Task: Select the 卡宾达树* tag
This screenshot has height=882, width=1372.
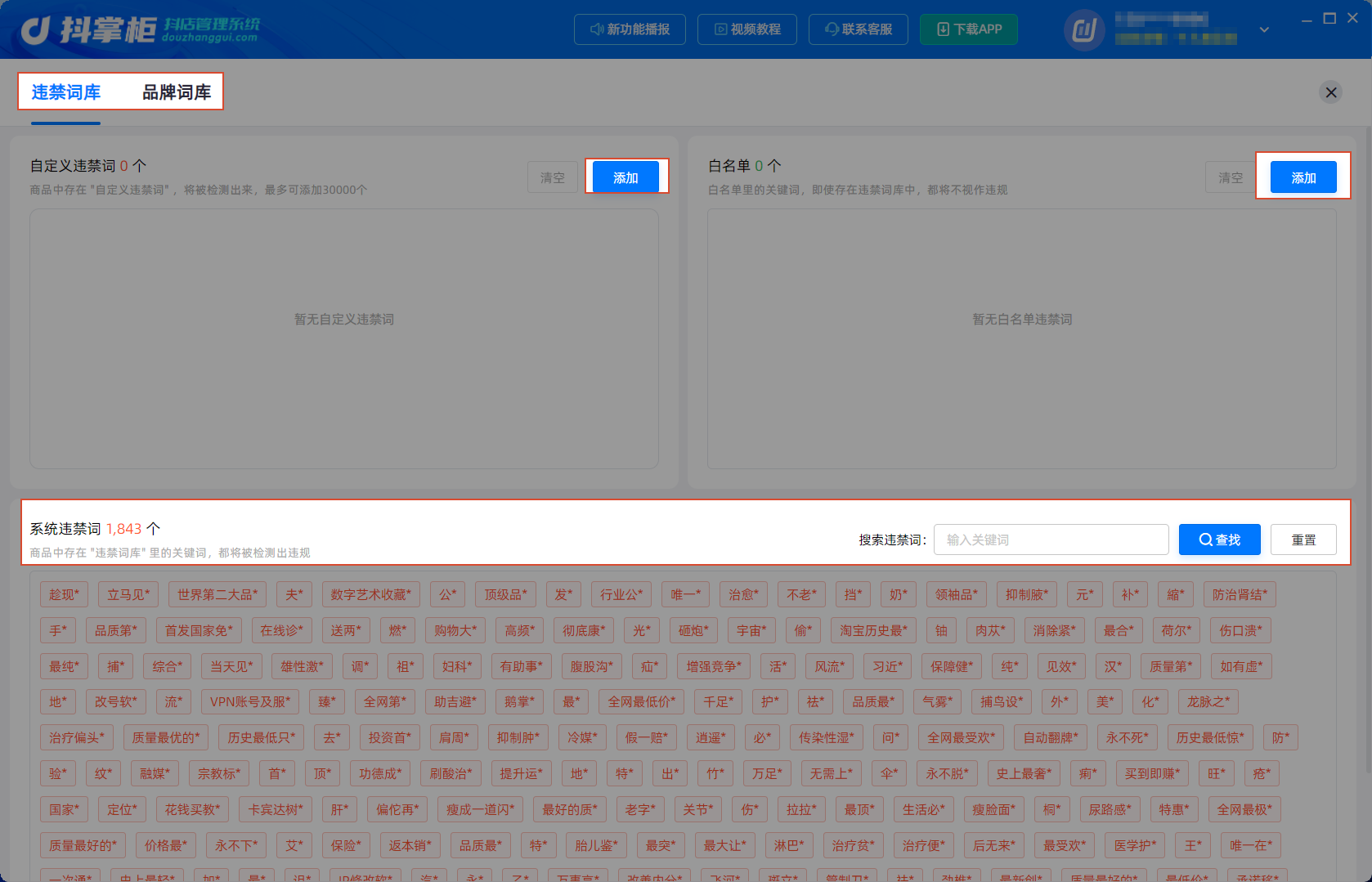Action: (x=276, y=810)
